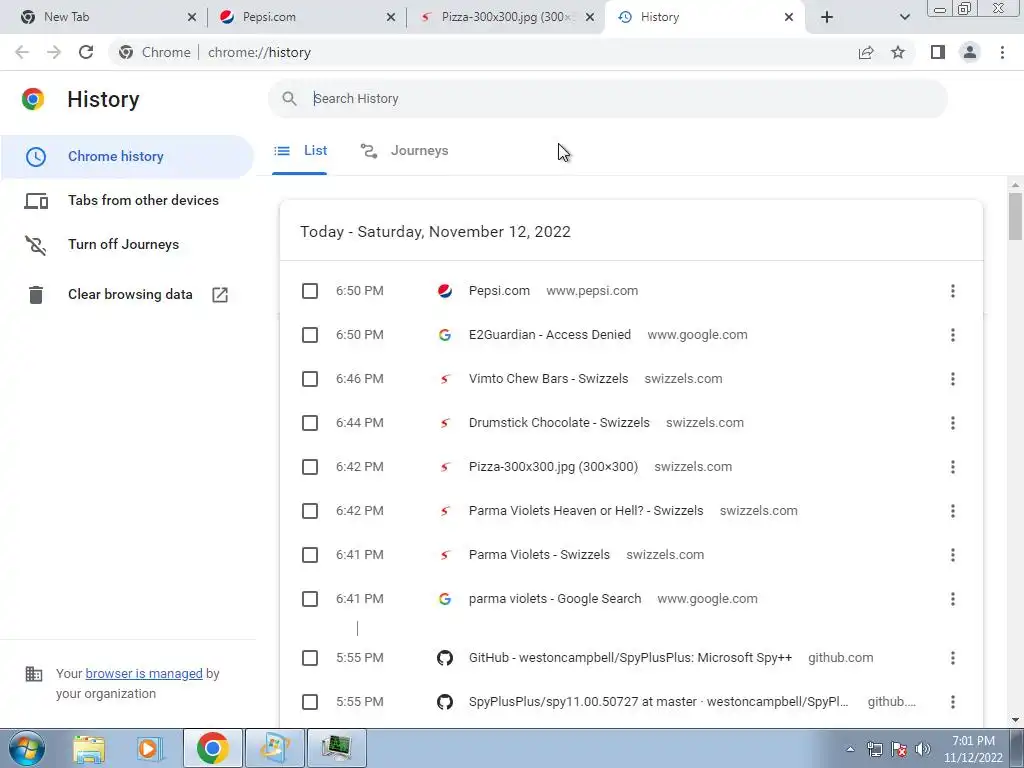This screenshot has height=768, width=1024.
Task: Select checkbox for Vimto Chew Bars entry
Action: coord(310,379)
